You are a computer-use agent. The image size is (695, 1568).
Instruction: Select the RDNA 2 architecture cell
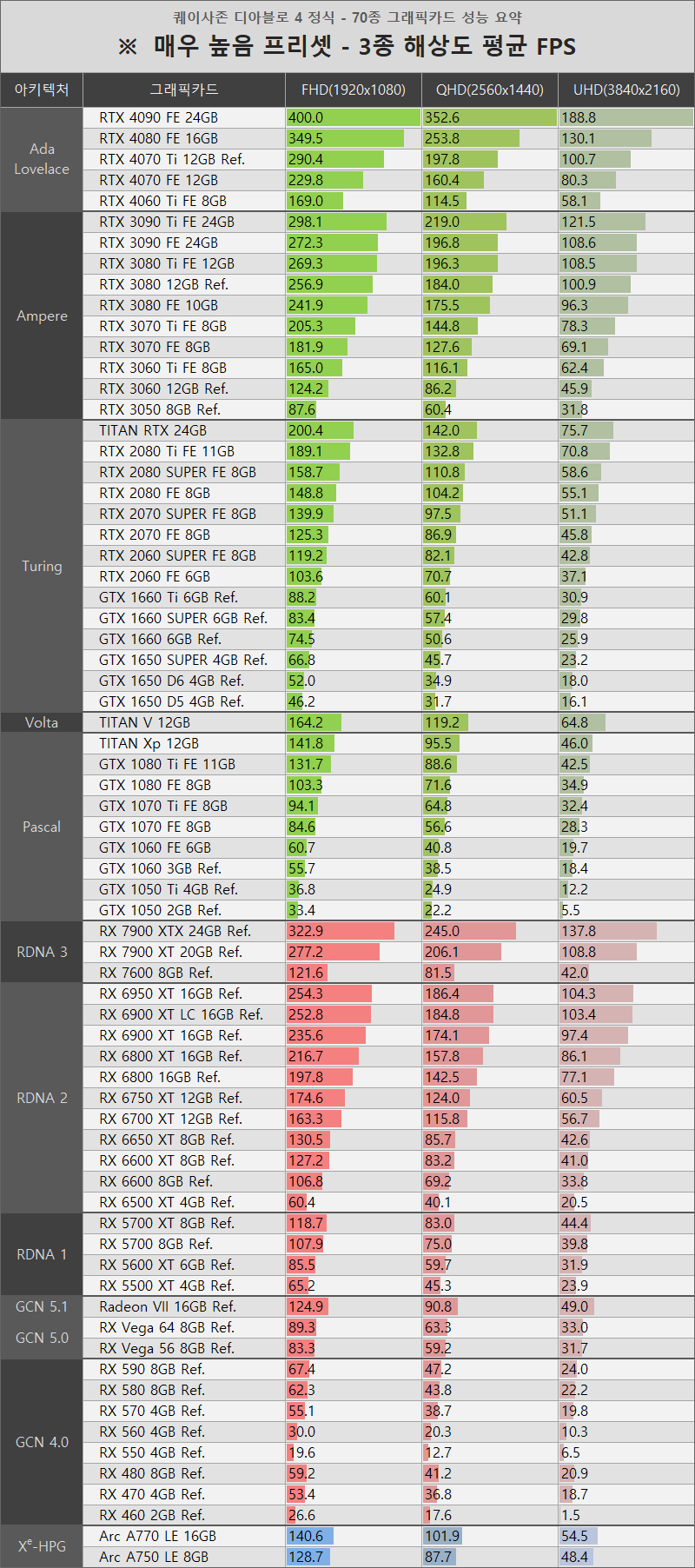(x=42, y=1098)
